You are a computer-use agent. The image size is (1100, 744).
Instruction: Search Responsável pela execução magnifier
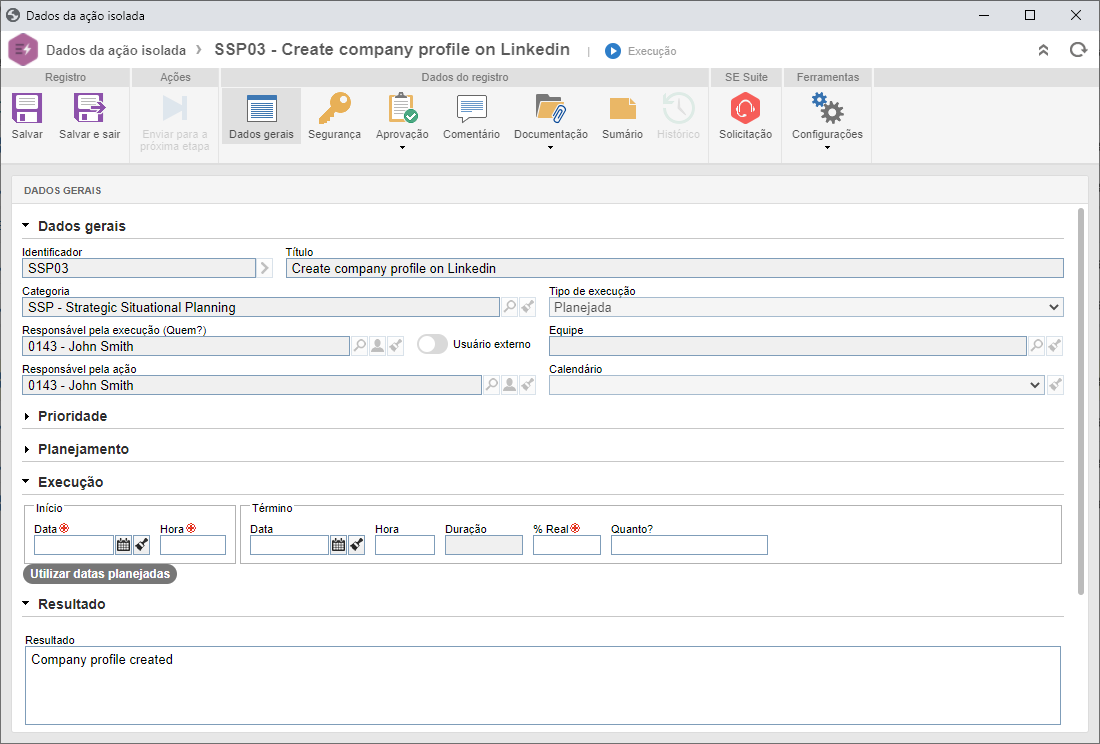[x=359, y=346]
